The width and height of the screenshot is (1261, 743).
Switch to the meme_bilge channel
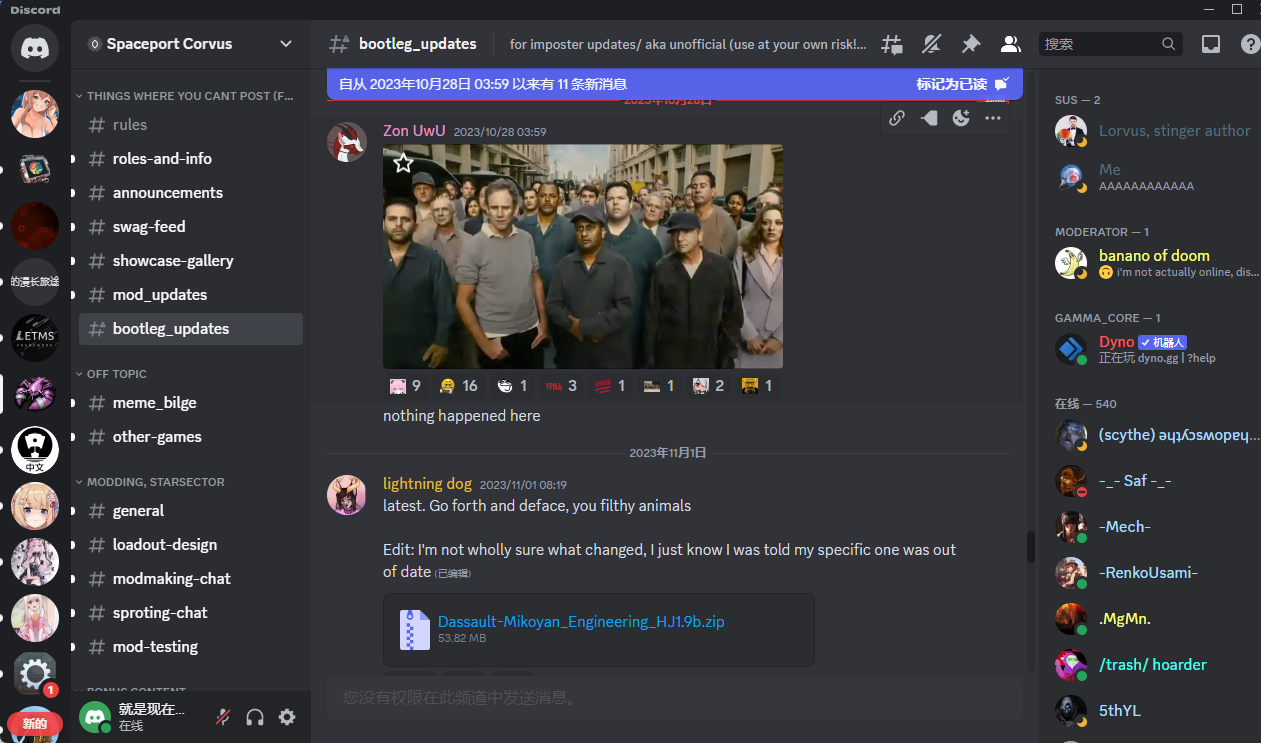(154, 403)
